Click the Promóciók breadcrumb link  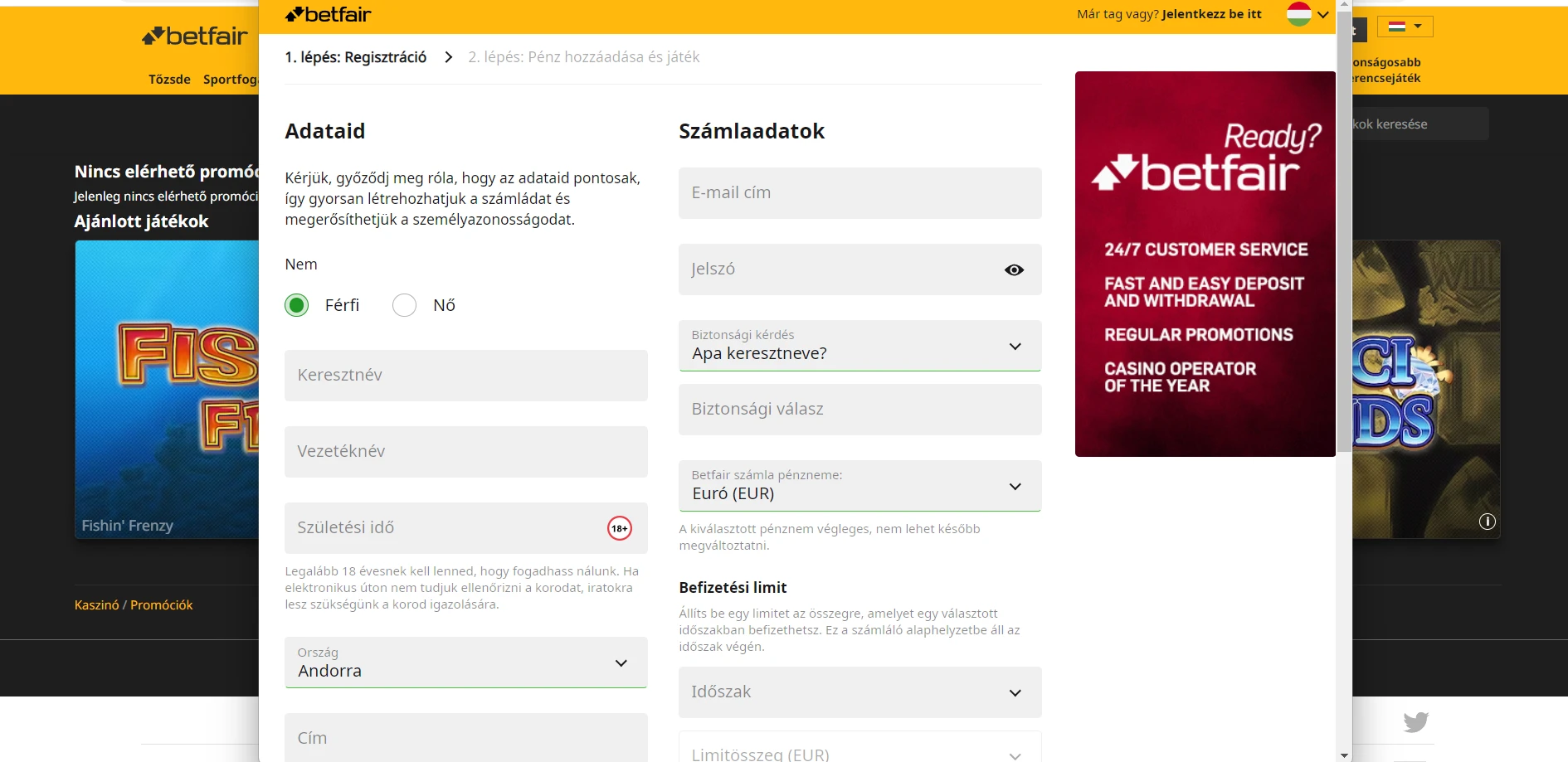[162, 605]
